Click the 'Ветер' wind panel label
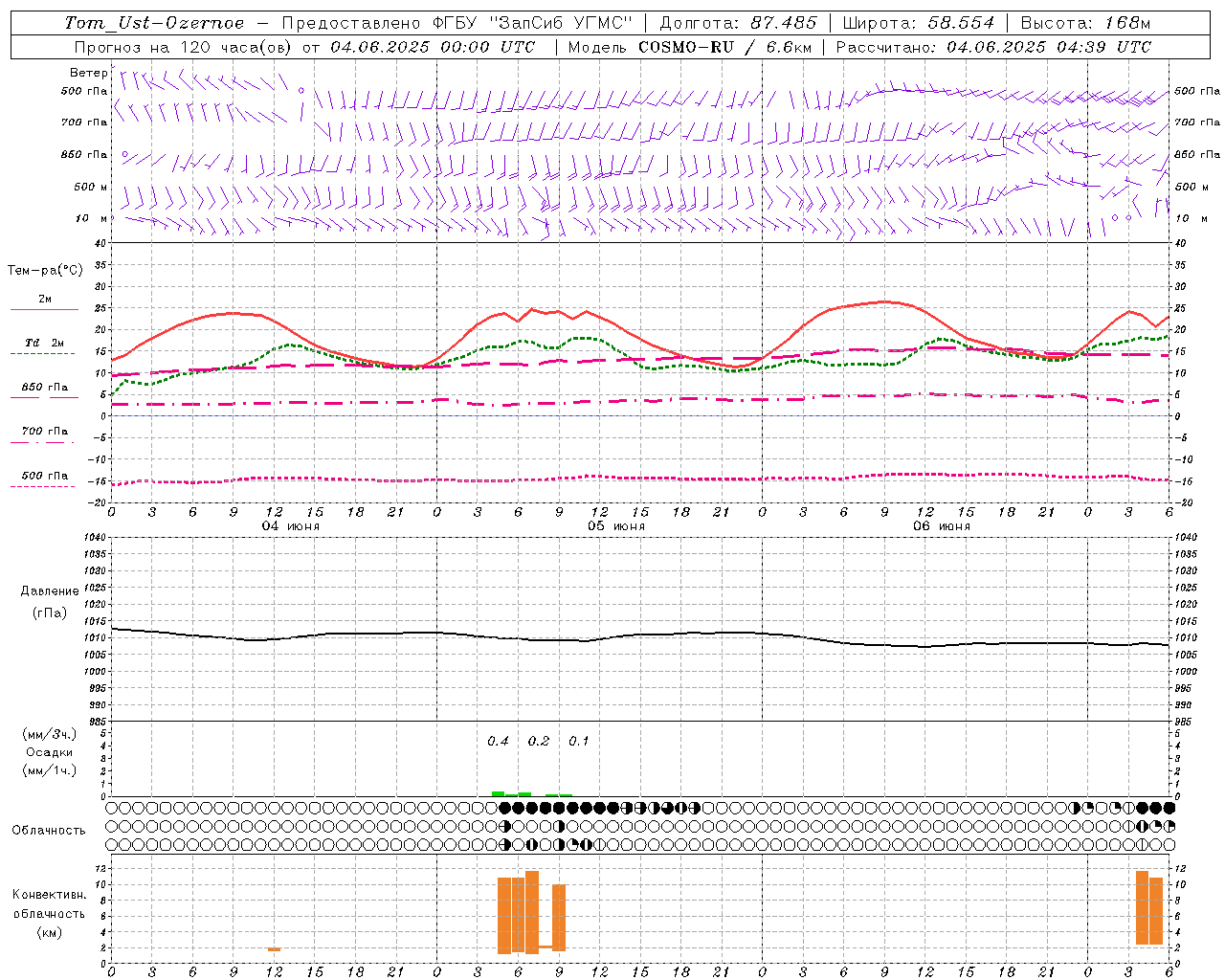 click(x=88, y=73)
